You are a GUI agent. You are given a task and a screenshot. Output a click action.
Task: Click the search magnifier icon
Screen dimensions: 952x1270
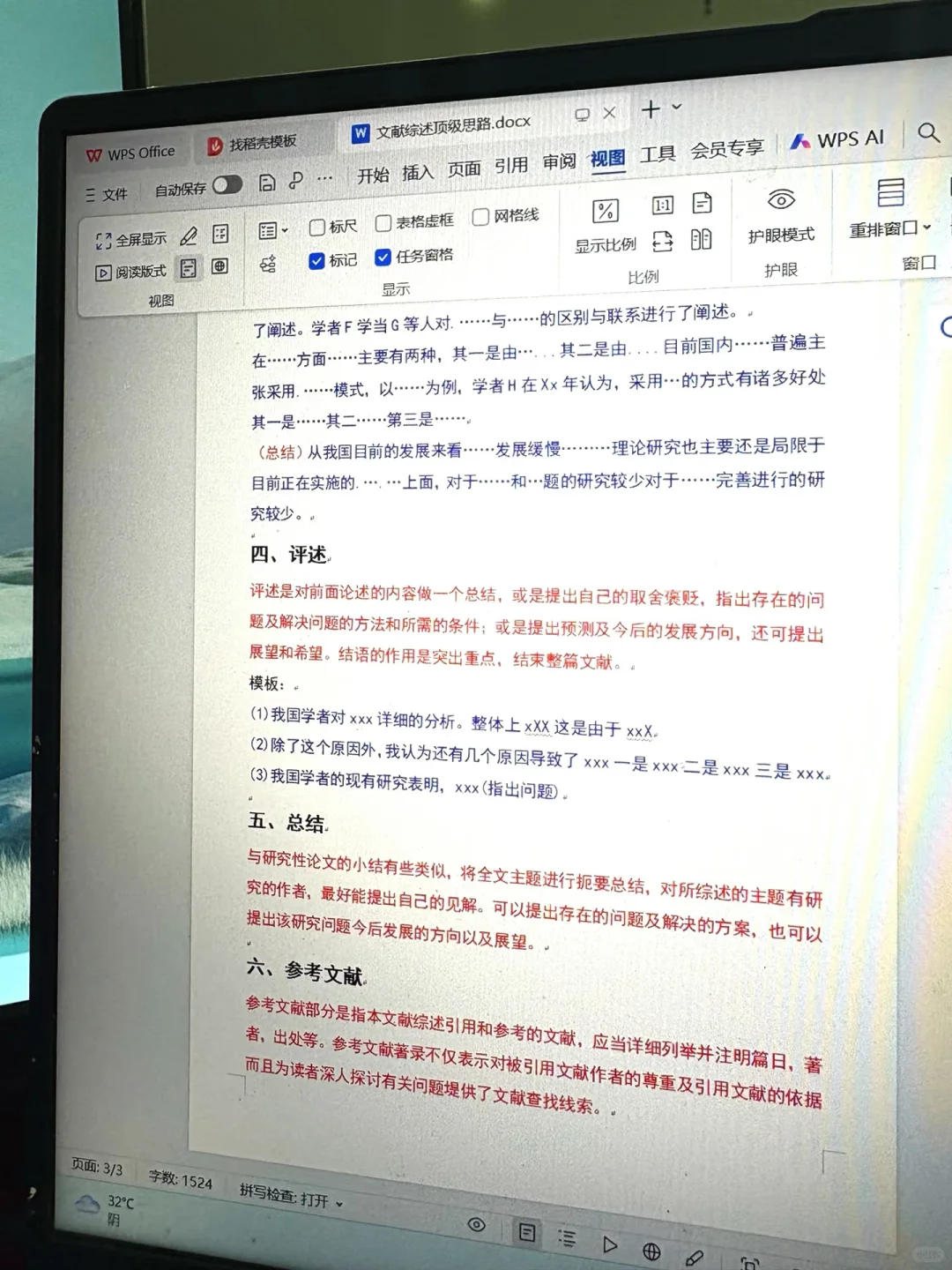pos(928,134)
